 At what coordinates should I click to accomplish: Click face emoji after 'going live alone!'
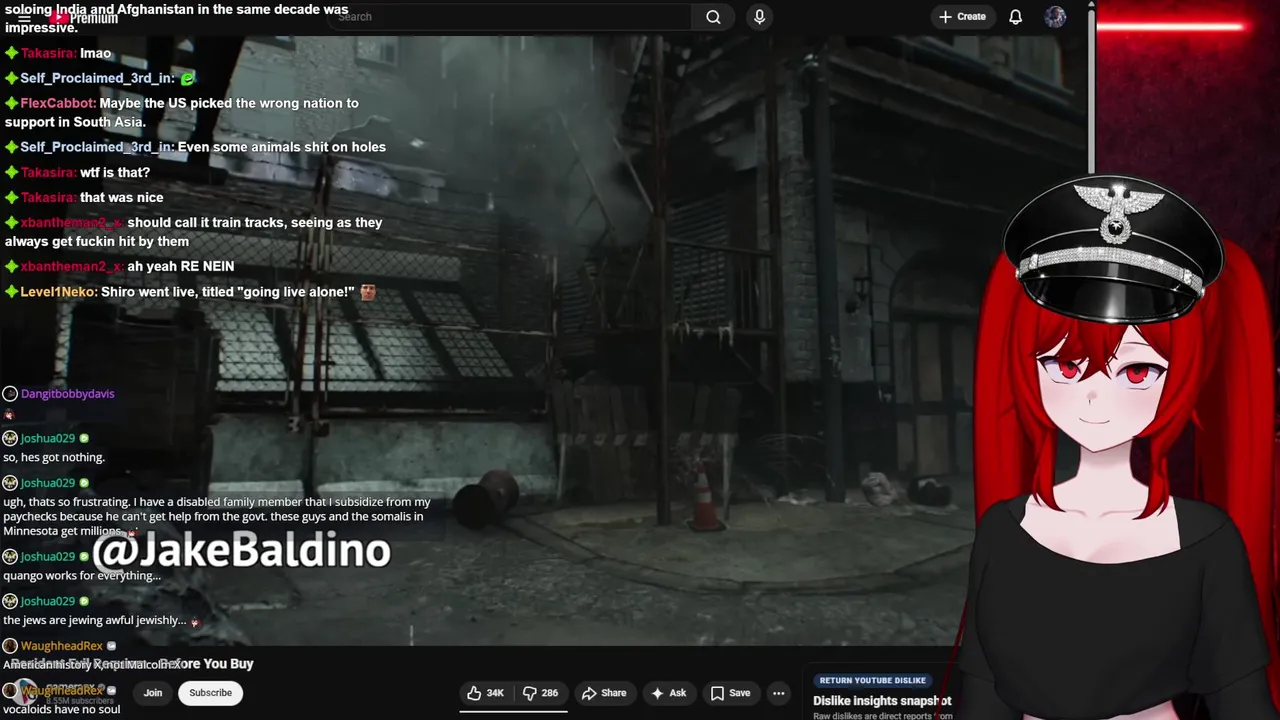pyautogui.click(x=368, y=292)
